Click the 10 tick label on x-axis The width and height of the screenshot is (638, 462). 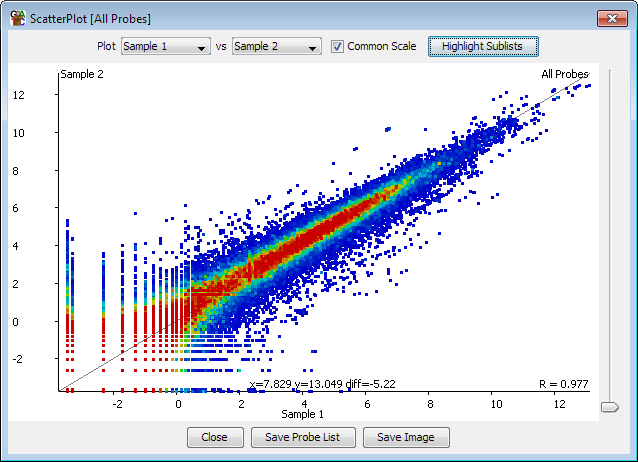pos(496,403)
